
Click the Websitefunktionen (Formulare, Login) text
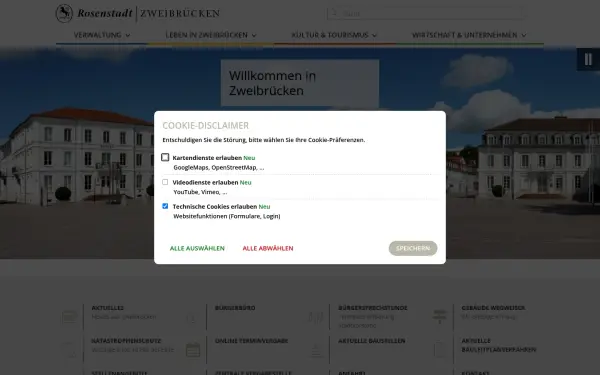click(x=227, y=216)
